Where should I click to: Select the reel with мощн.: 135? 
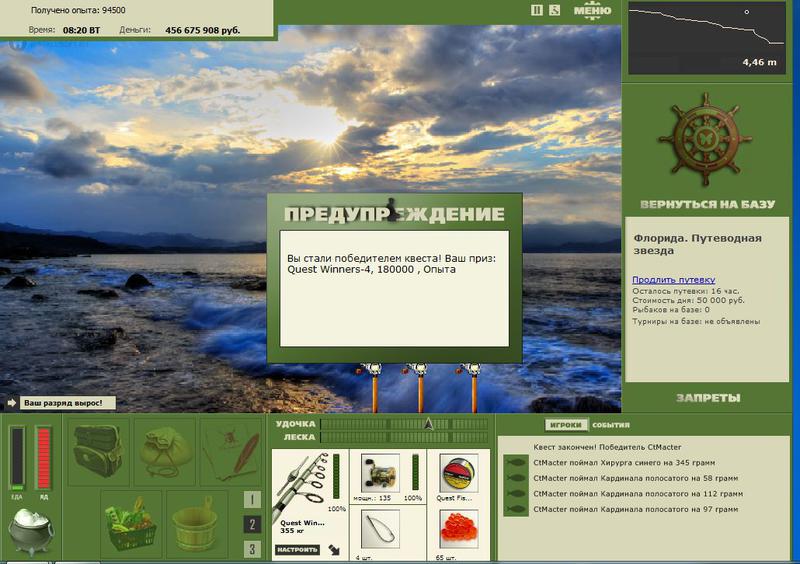click(x=380, y=473)
